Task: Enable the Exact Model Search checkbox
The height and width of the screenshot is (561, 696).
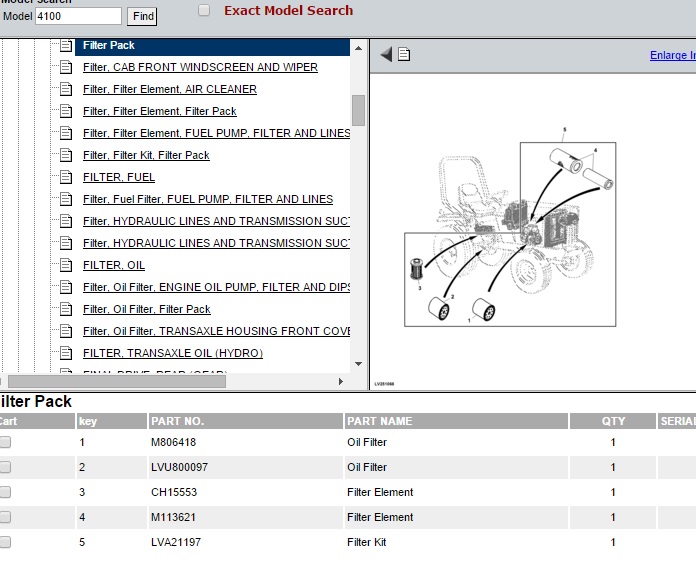Action: click(x=204, y=10)
